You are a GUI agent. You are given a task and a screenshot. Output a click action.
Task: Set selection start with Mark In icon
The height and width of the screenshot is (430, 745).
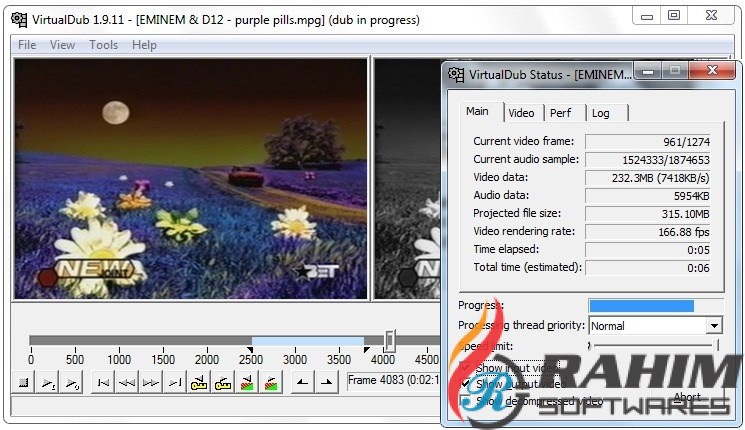pyautogui.click(x=302, y=382)
